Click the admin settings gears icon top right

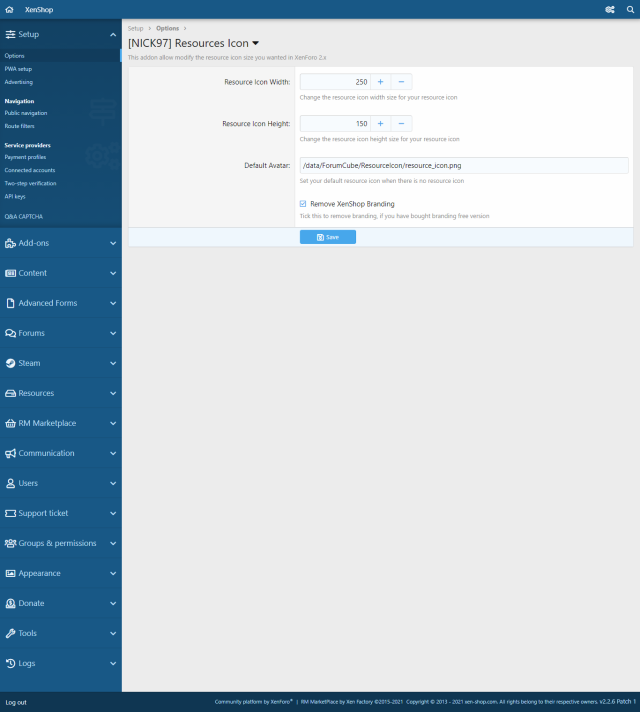610,9
